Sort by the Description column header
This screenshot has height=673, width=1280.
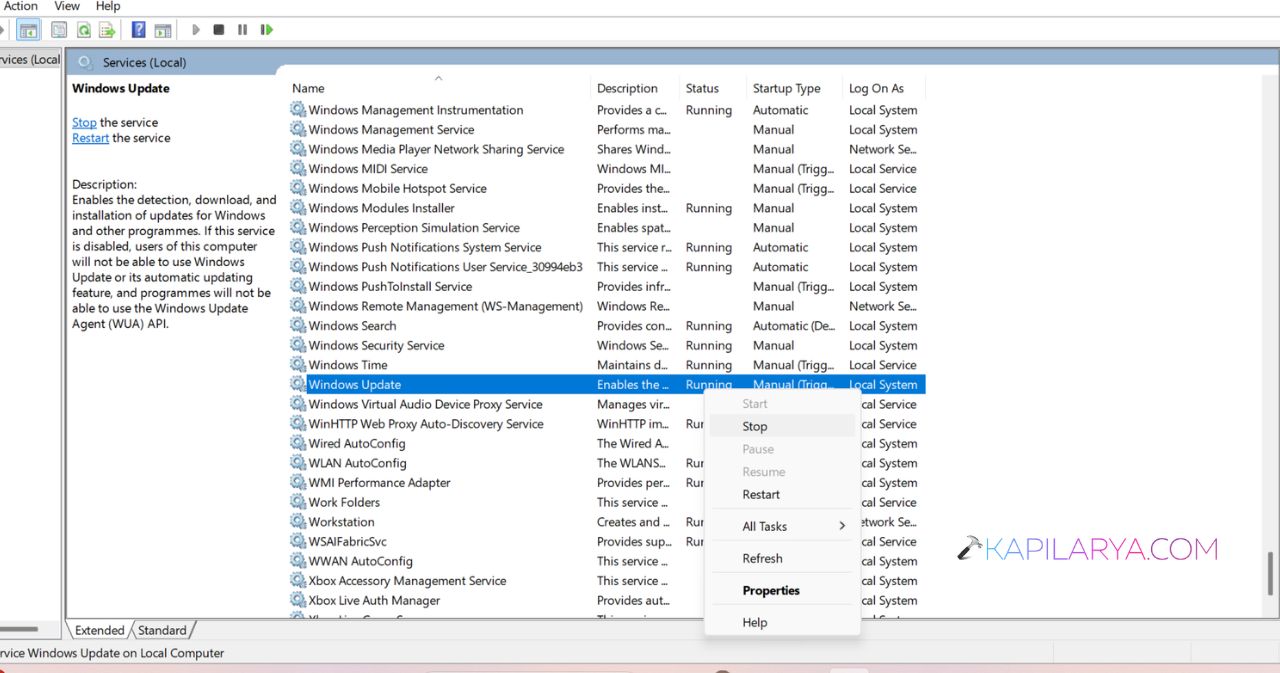click(635, 88)
